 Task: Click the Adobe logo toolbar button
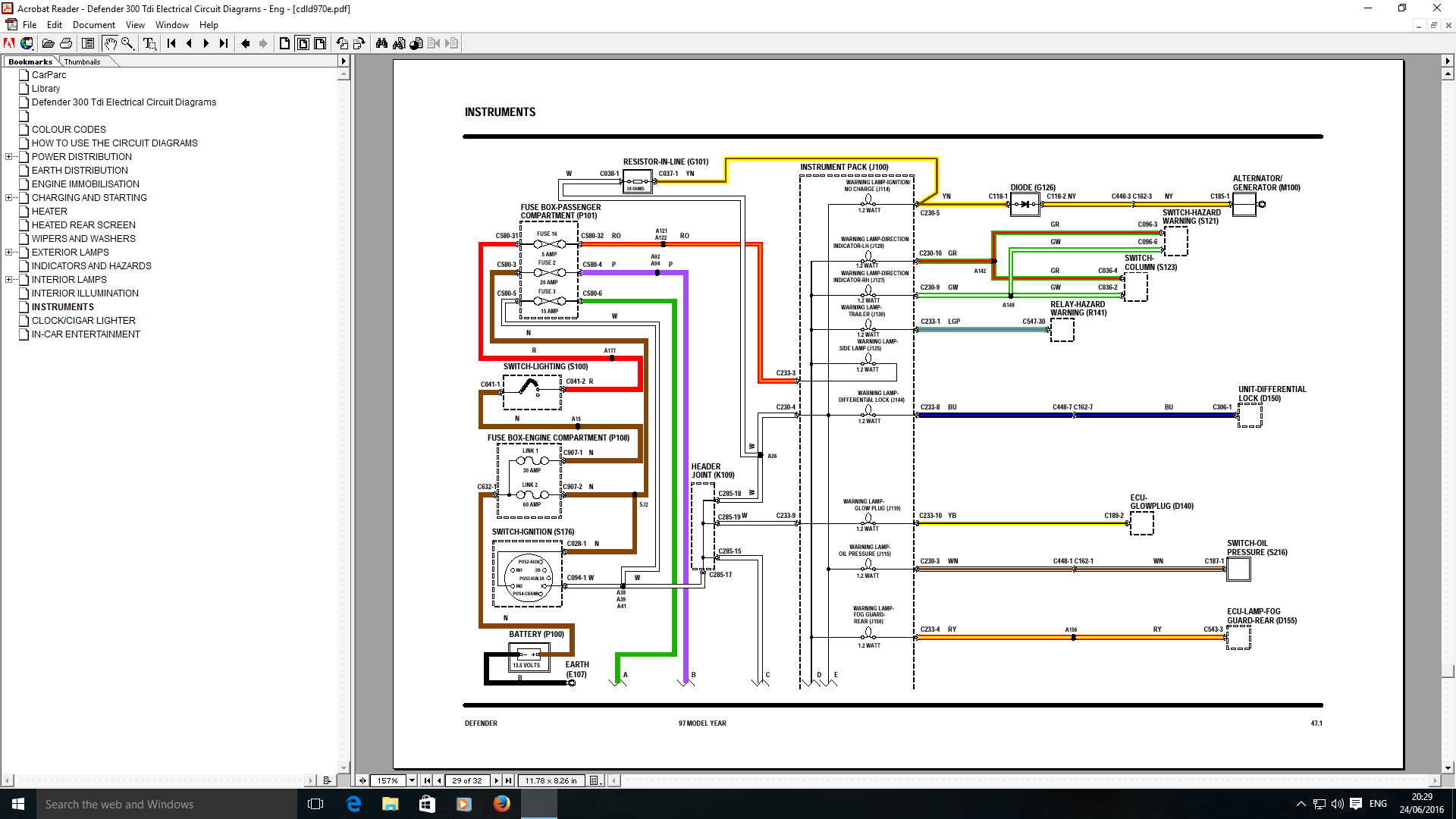[9, 43]
